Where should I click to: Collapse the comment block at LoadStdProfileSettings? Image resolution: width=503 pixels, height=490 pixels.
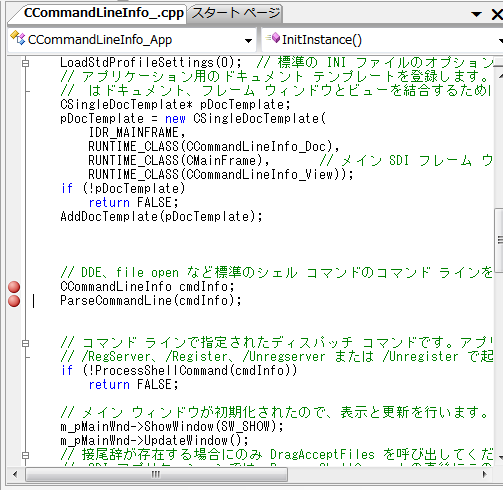tap(25, 63)
